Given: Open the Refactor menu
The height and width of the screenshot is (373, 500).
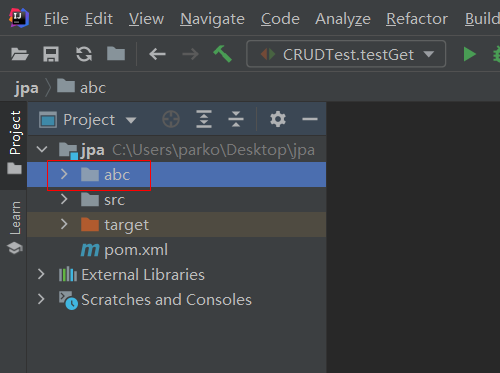Looking at the screenshot, I should pyautogui.click(x=417, y=19).
